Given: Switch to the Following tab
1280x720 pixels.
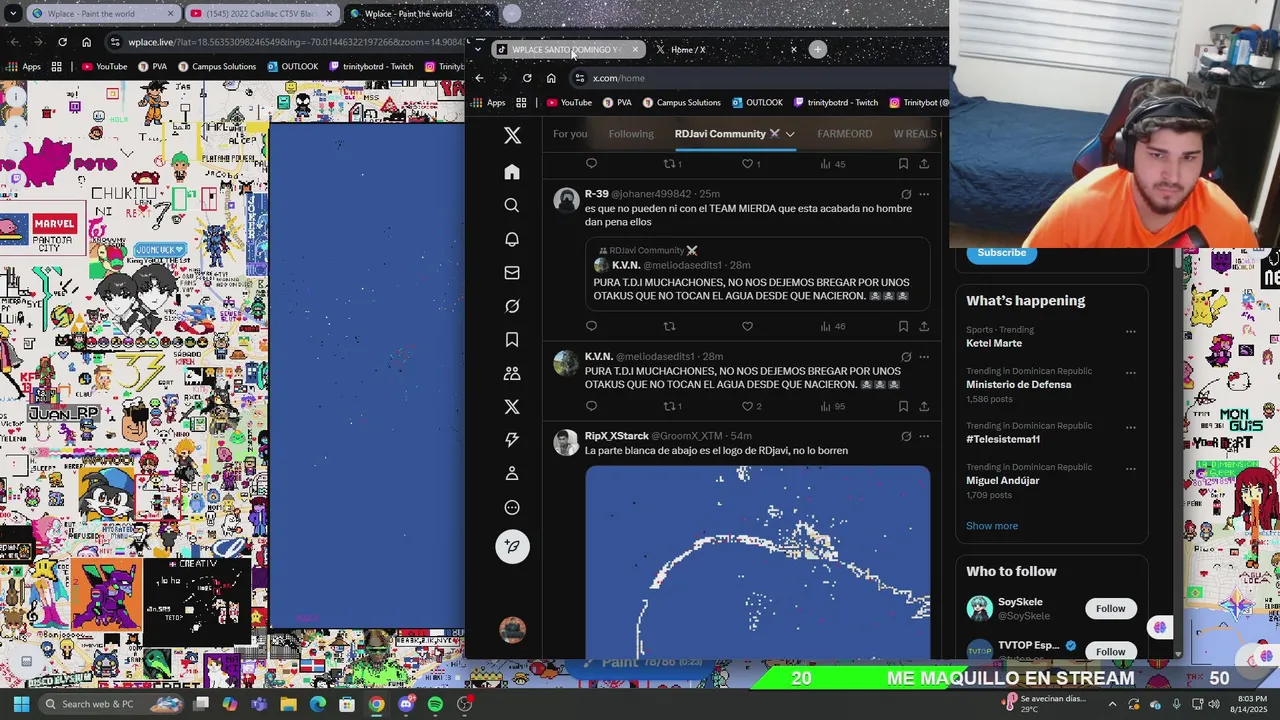Looking at the screenshot, I should click(x=631, y=134).
